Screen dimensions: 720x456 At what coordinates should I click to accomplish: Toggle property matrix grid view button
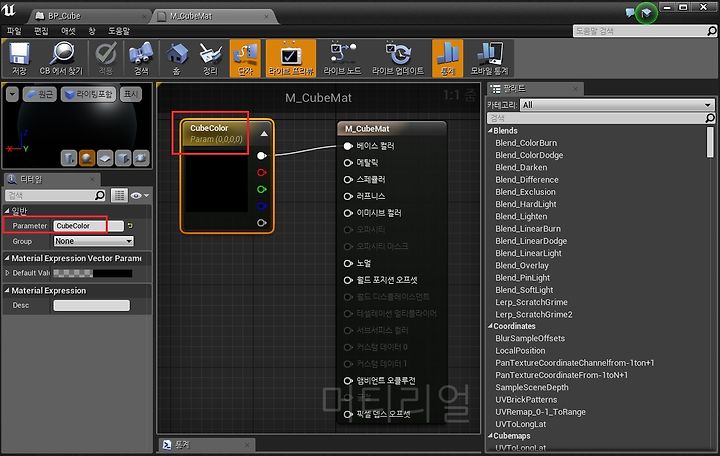[119, 196]
